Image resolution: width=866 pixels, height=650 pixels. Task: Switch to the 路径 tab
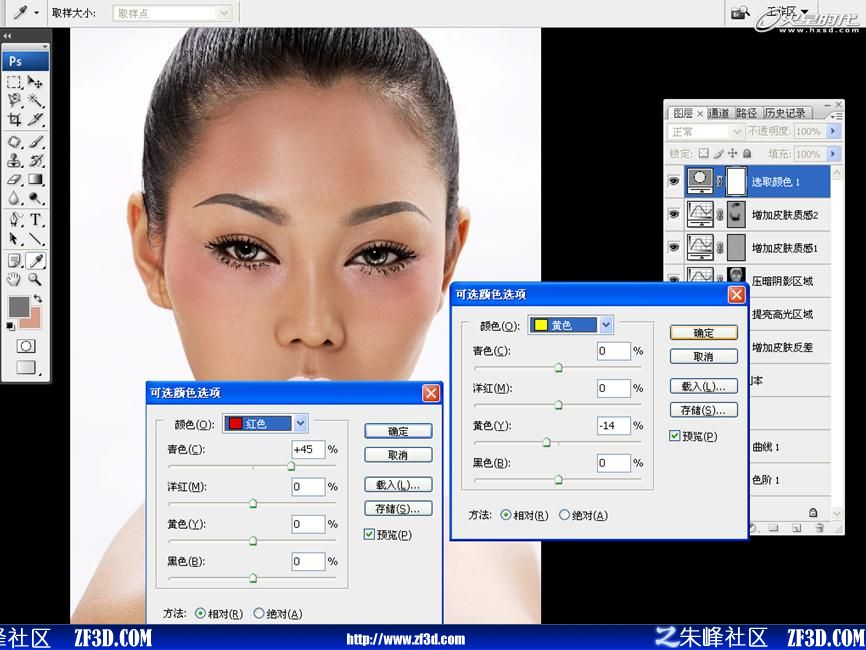coord(746,113)
